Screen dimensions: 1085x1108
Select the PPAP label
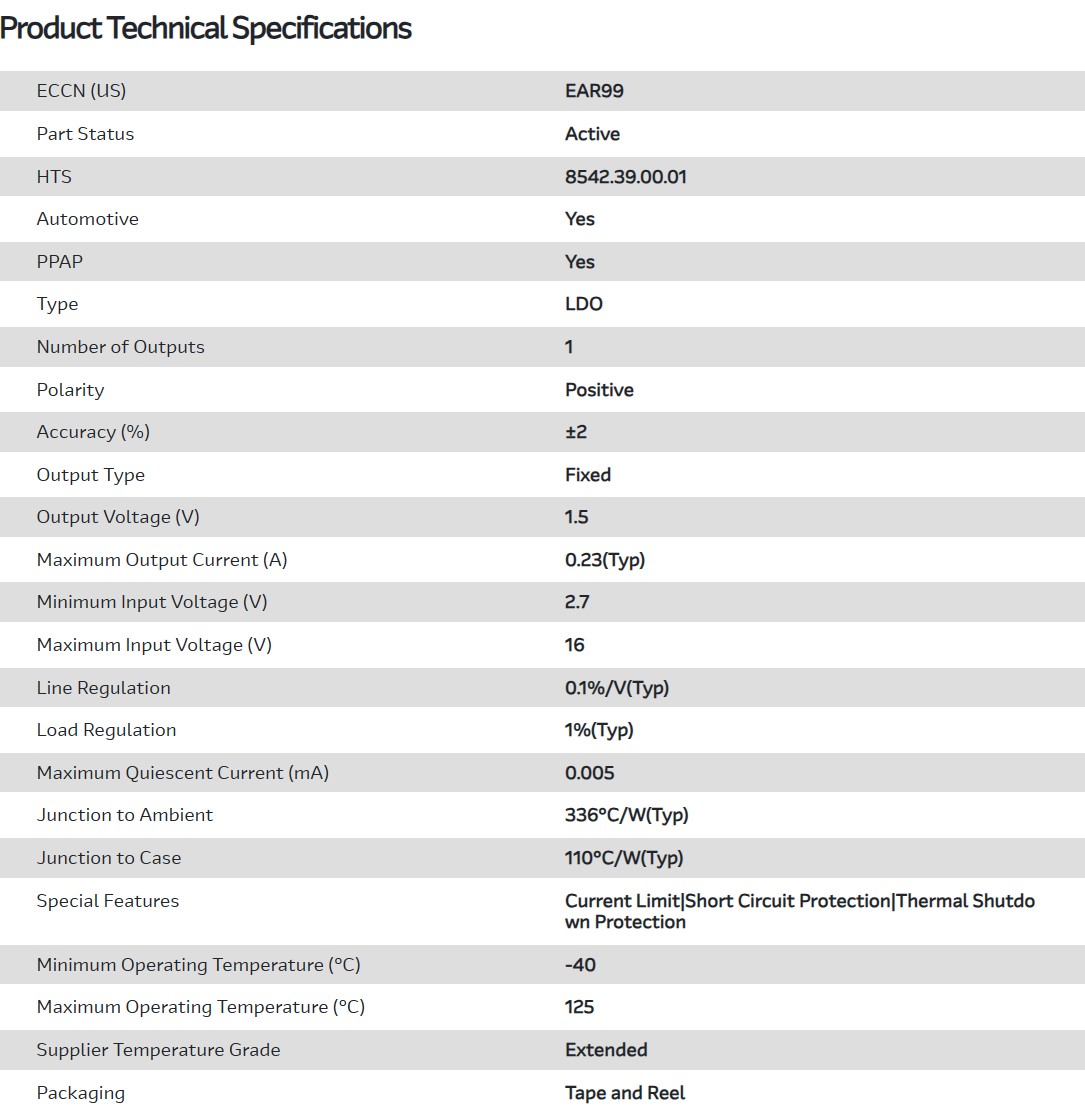[x=60, y=262]
